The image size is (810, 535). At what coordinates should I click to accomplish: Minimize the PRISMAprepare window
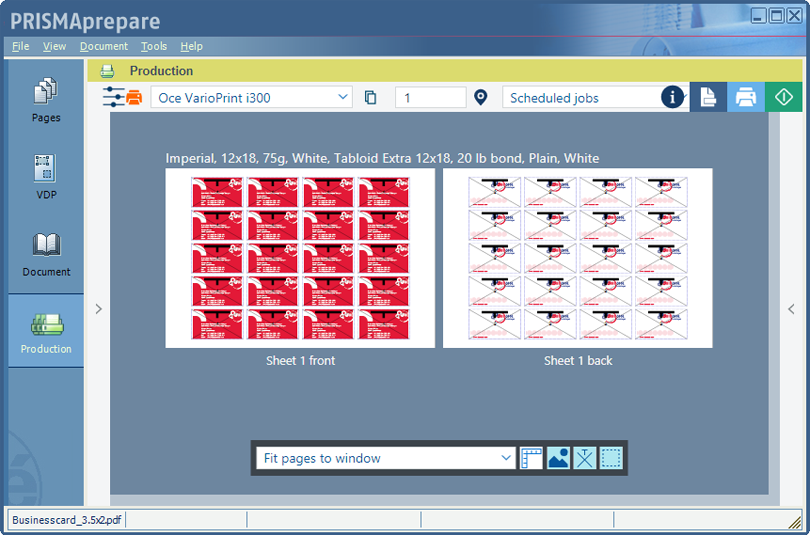click(x=758, y=16)
